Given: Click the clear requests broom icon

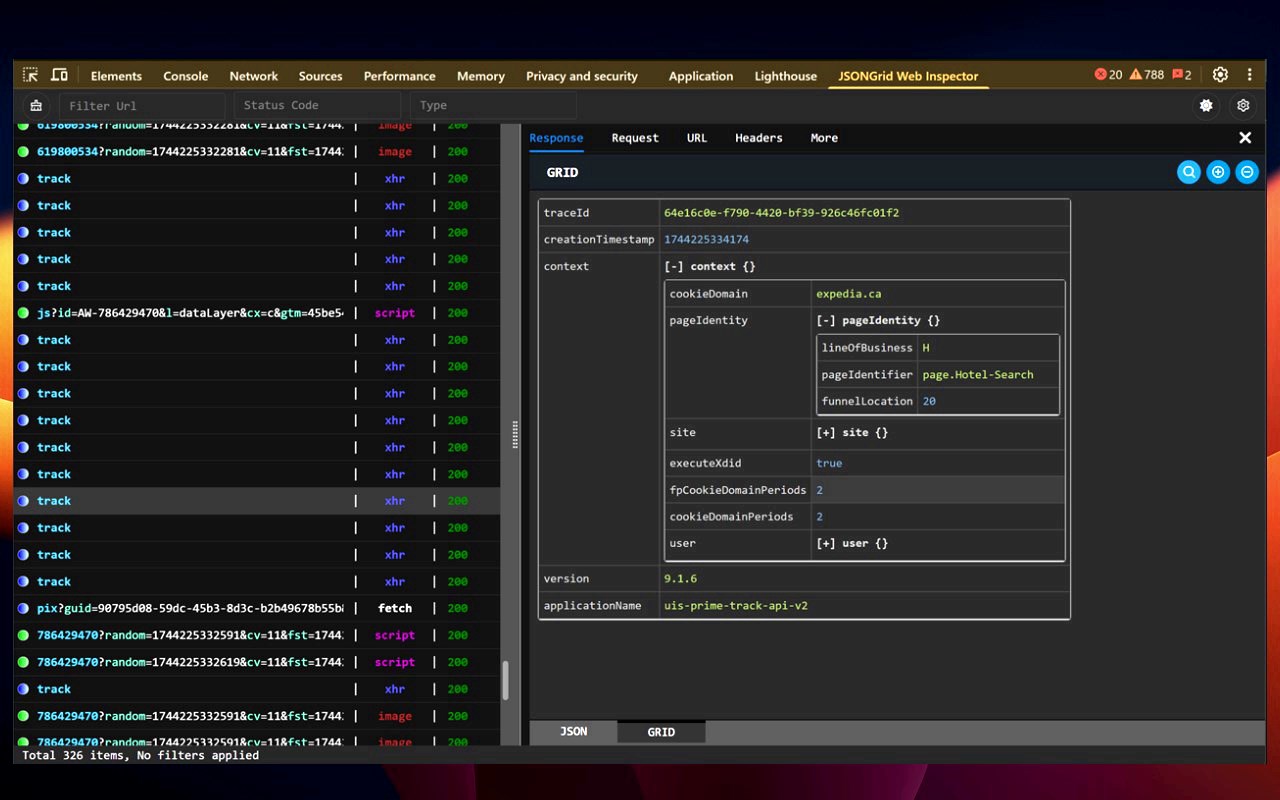Looking at the screenshot, I should point(36,105).
